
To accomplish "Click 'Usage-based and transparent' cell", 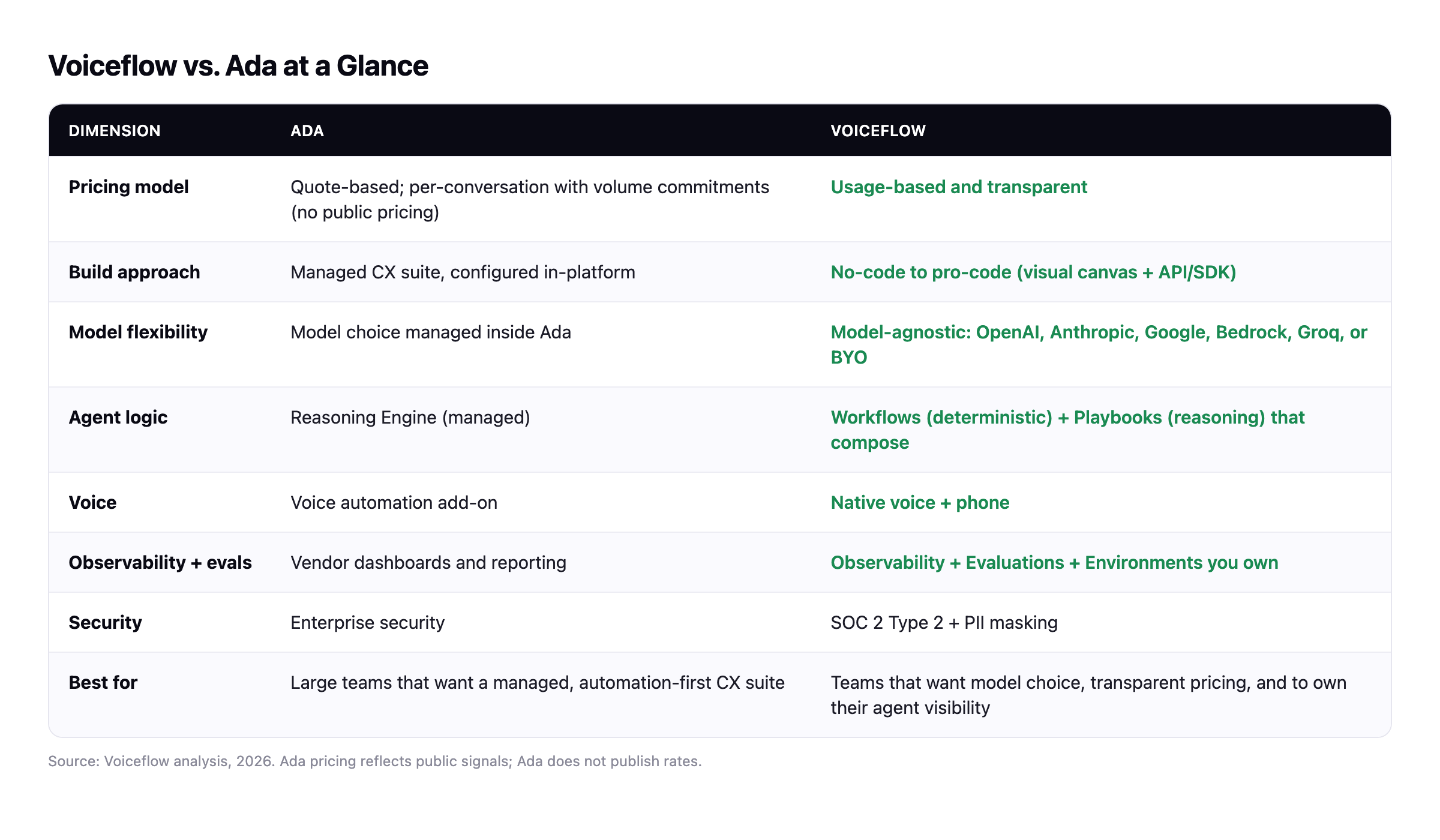I will coord(959,187).
